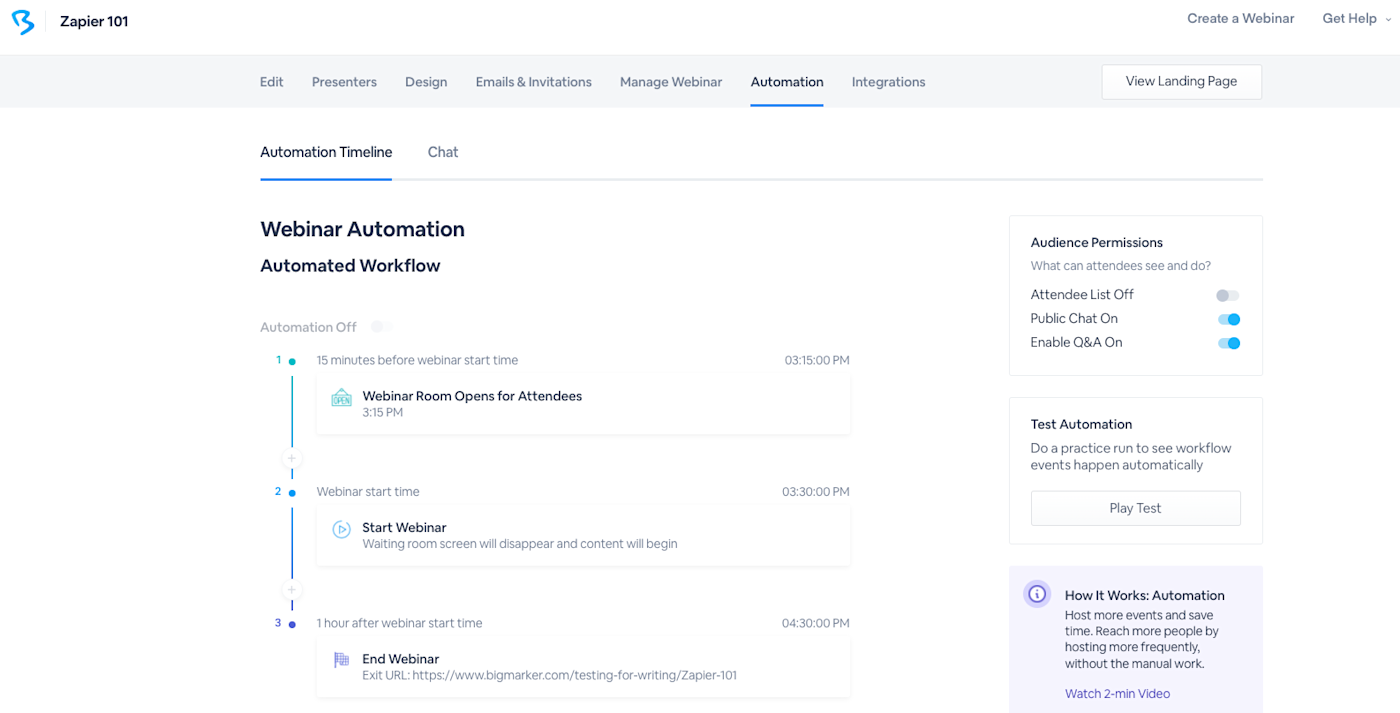Click the Webinar Room Opens door icon
The width and height of the screenshot is (1400, 713).
[342, 397]
